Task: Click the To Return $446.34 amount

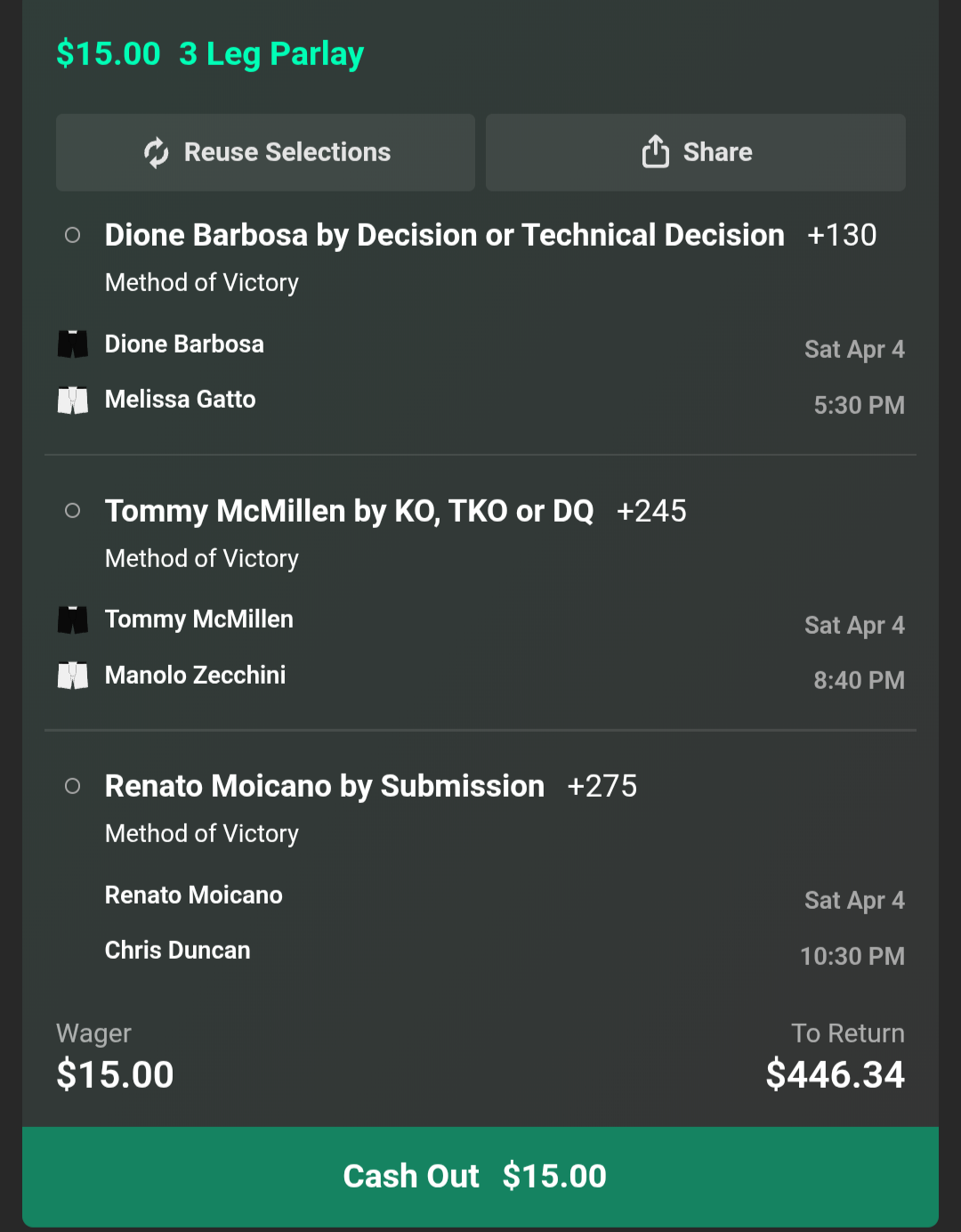Action: 835,1074
